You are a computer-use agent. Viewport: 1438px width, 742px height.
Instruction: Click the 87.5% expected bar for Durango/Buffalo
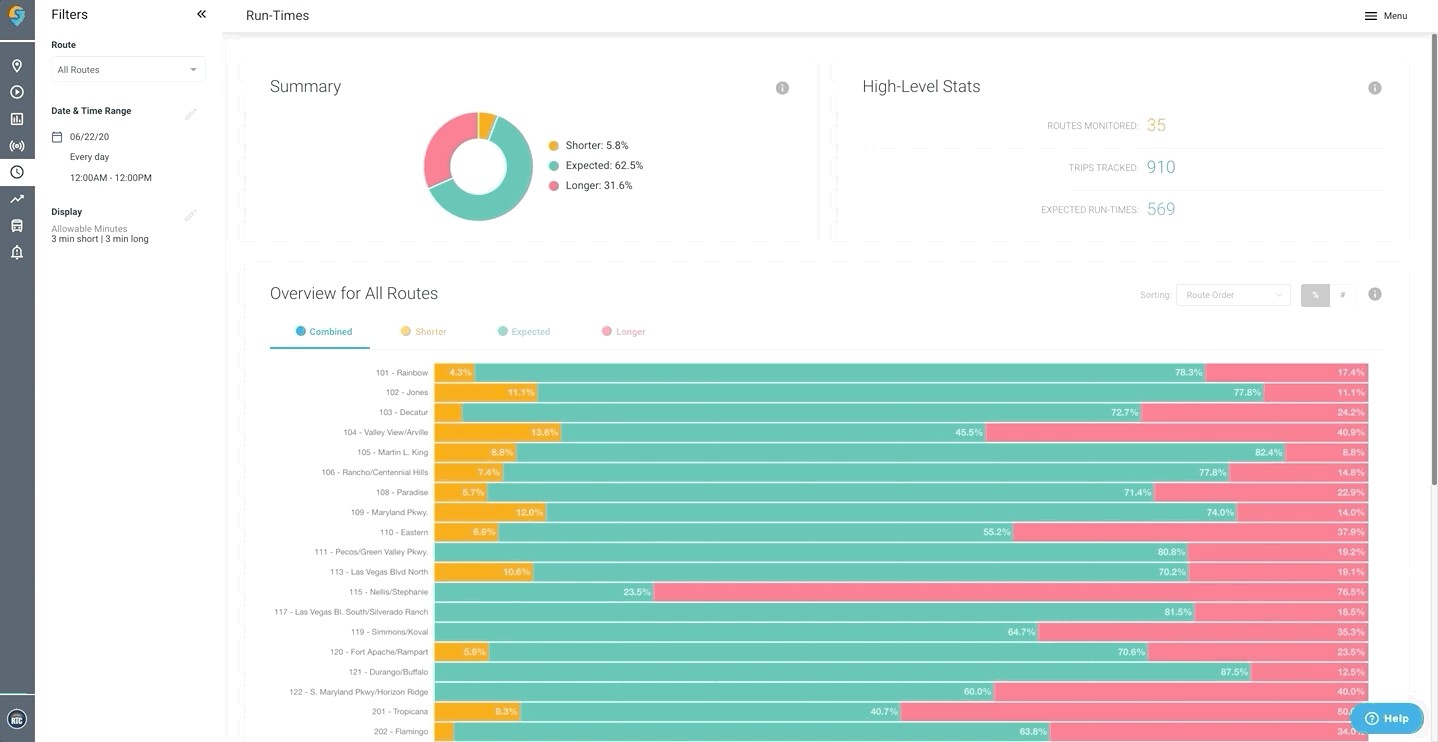tap(843, 672)
